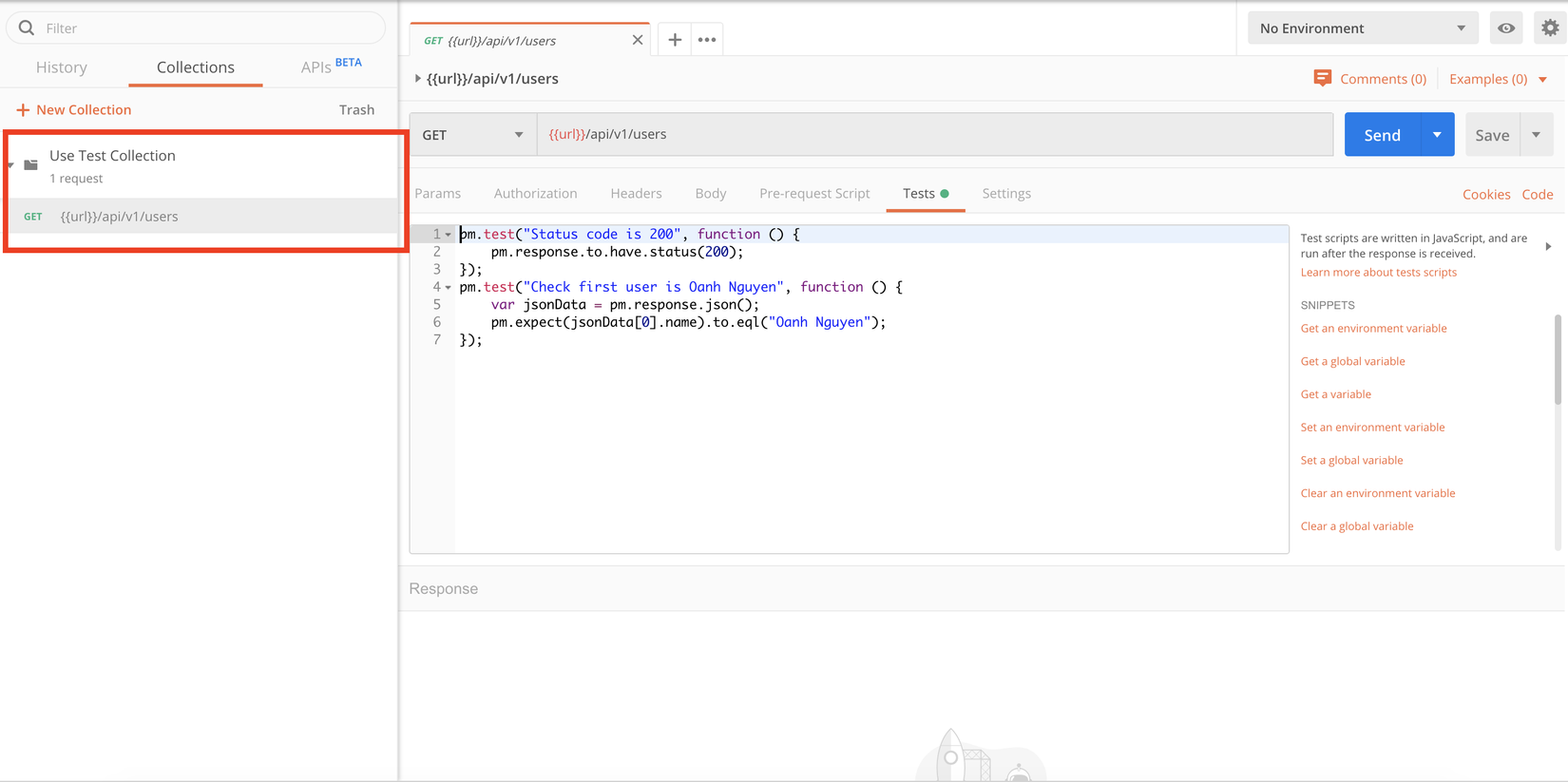This screenshot has width=1568, height=782.
Task: Open the Body tab
Action: pyautogui.click(x=711, y=193)
